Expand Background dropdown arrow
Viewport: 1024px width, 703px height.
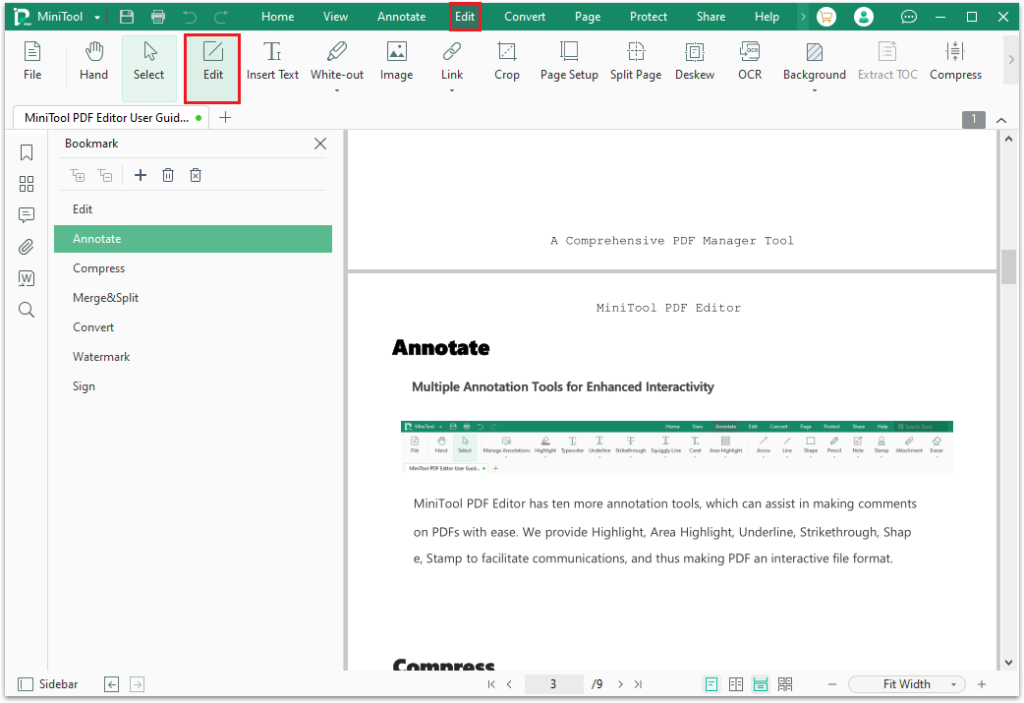tap(814, 91)
